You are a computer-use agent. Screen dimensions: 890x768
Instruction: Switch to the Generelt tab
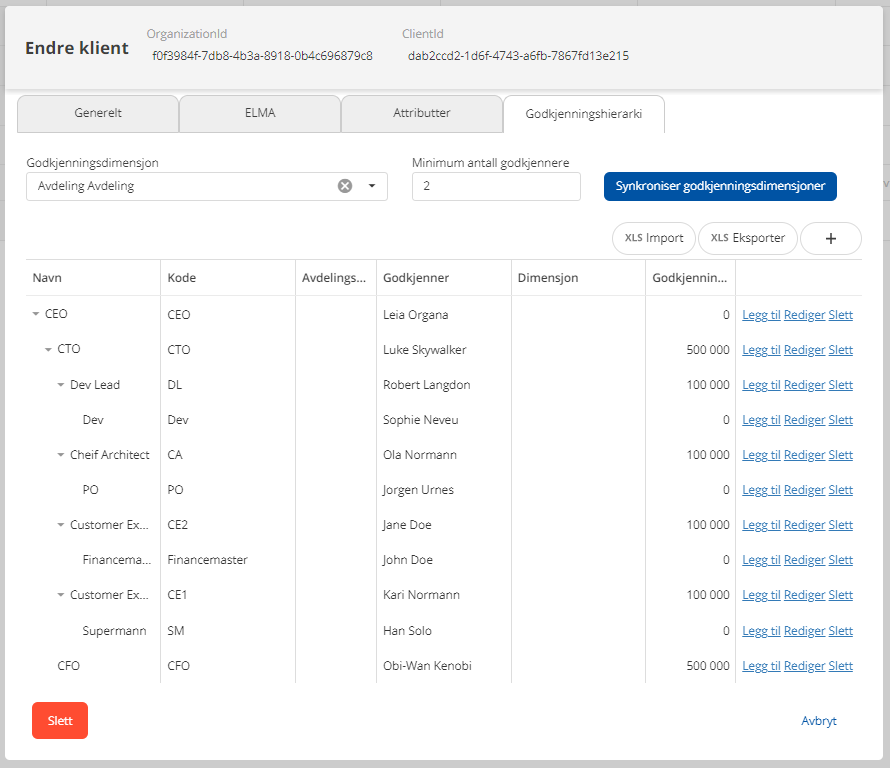point(98,113)
